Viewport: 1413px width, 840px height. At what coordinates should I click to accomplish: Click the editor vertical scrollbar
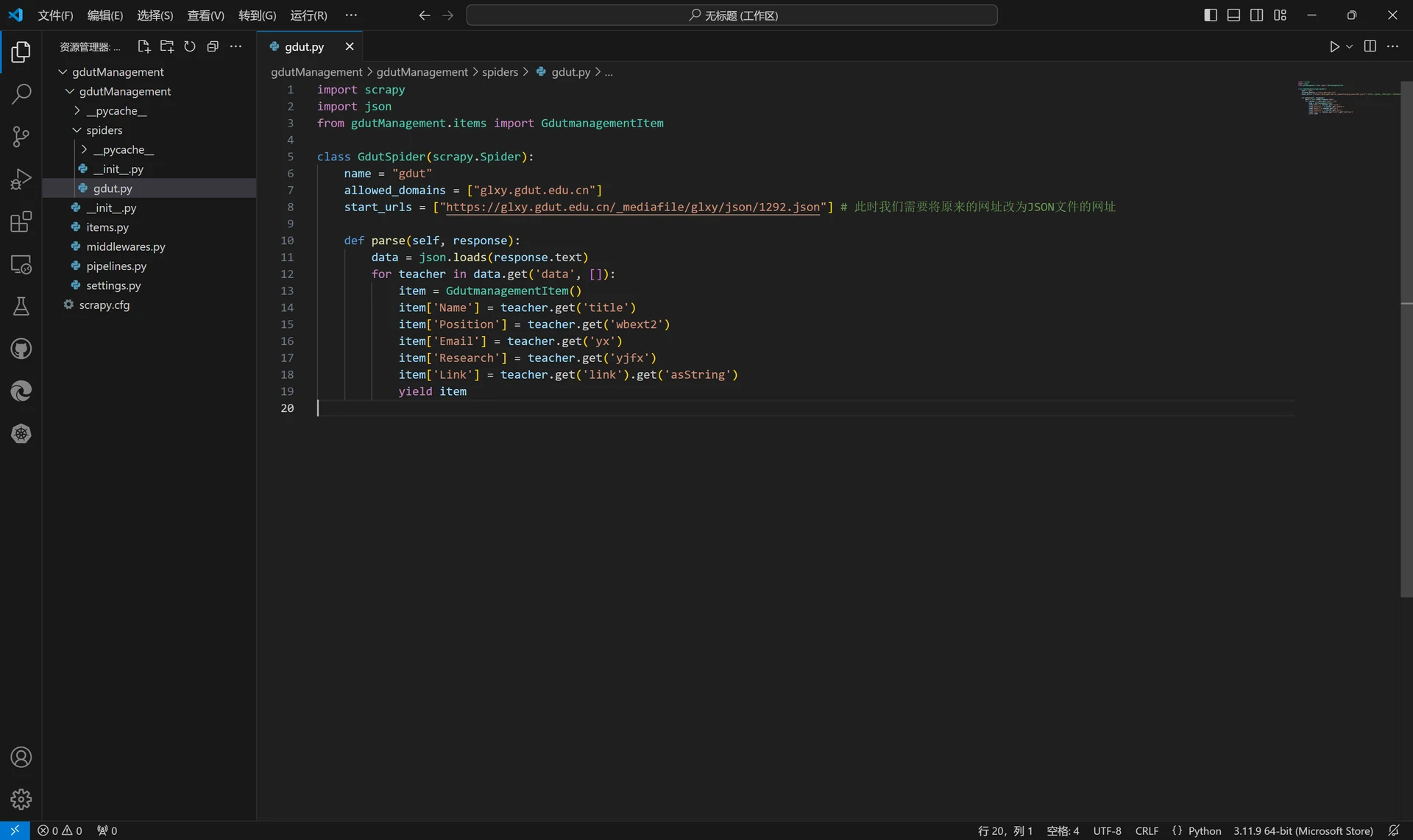point(1406,338)
